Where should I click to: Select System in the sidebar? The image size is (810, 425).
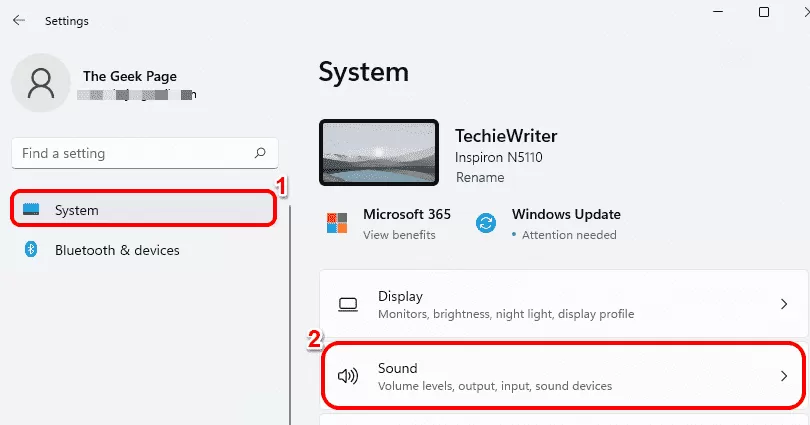point(144,209)
